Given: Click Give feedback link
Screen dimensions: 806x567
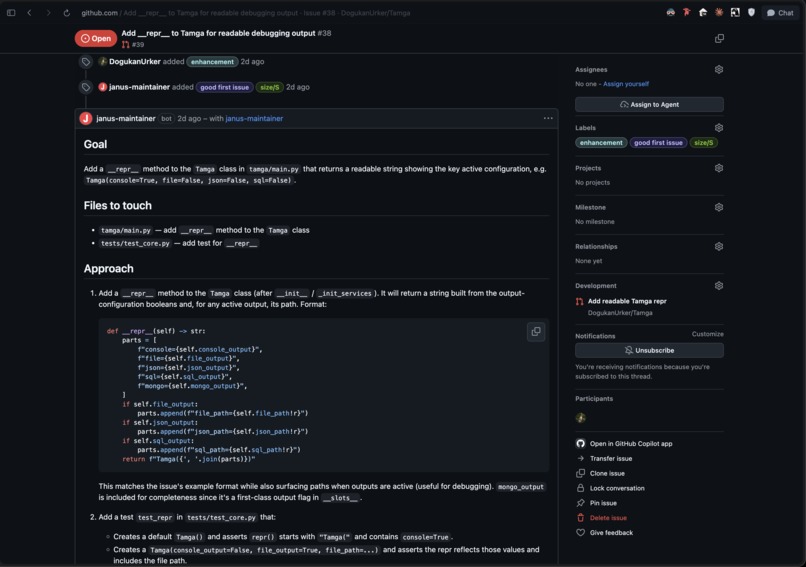Looking at the screenshot, I should 611,533.
